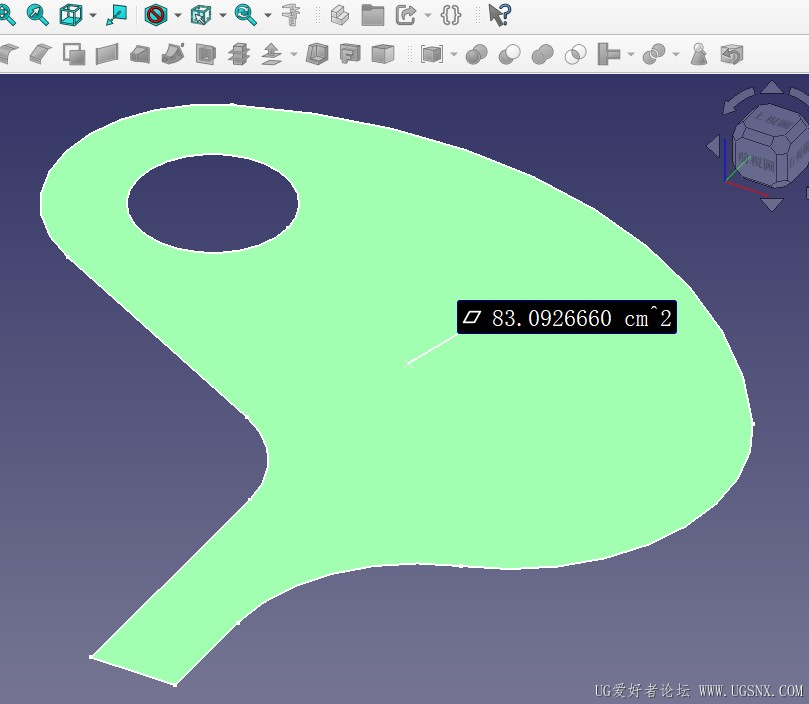809x704 pixels.
Task: Expand the Offset tool dropdown arrow
Action: [294, 54]
